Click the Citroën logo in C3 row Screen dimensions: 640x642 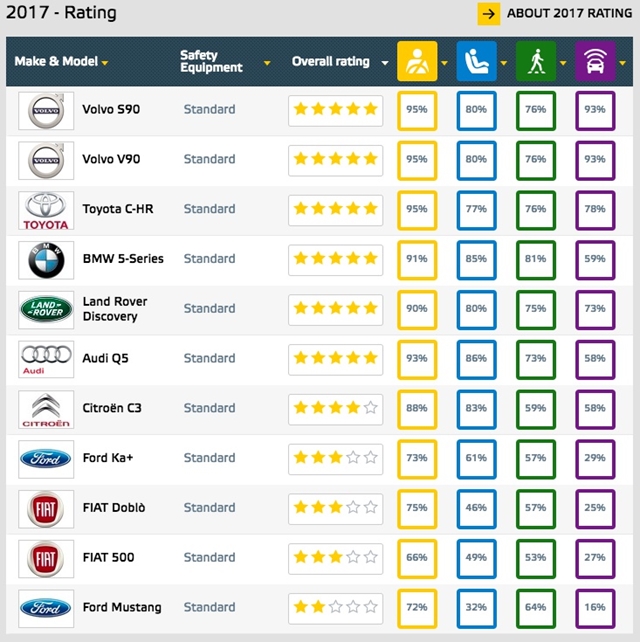pyautogui.click(x=46, y=408)
